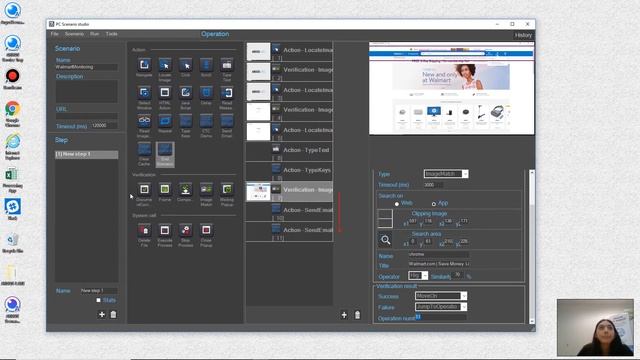Select the Action - TypeKeys operation row
The width and height of the screenshot is (640, 360).
[289, 171]
